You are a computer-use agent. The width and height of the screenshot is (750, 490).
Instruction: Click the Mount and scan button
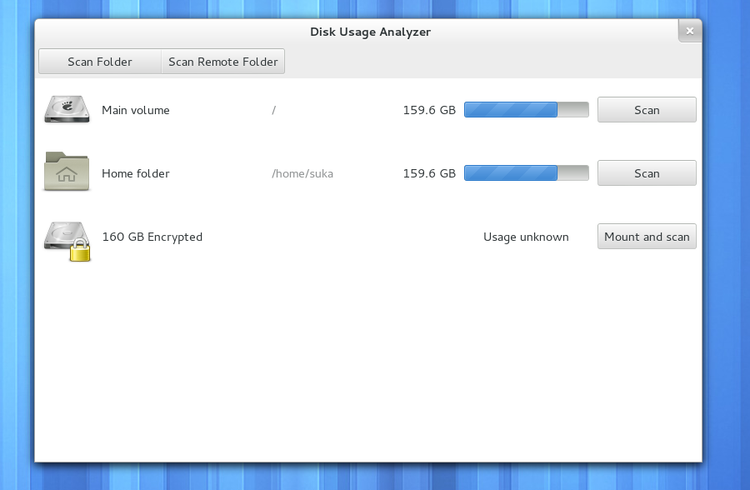click(646, 237)
